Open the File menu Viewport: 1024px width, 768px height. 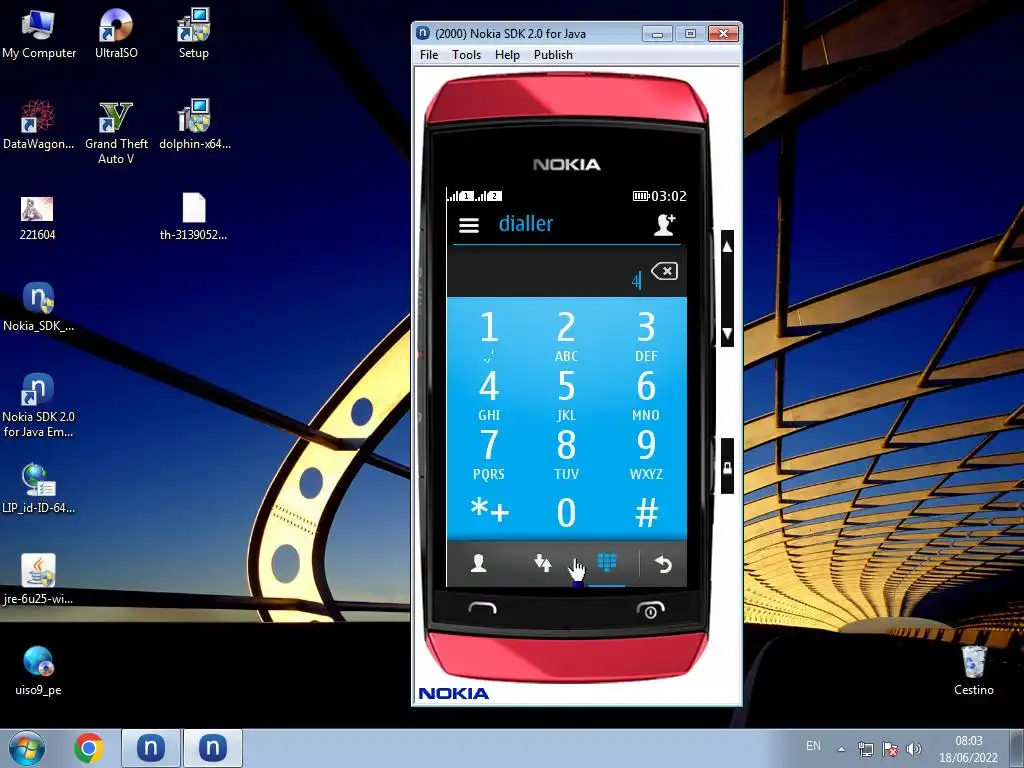tap(429, 55)
